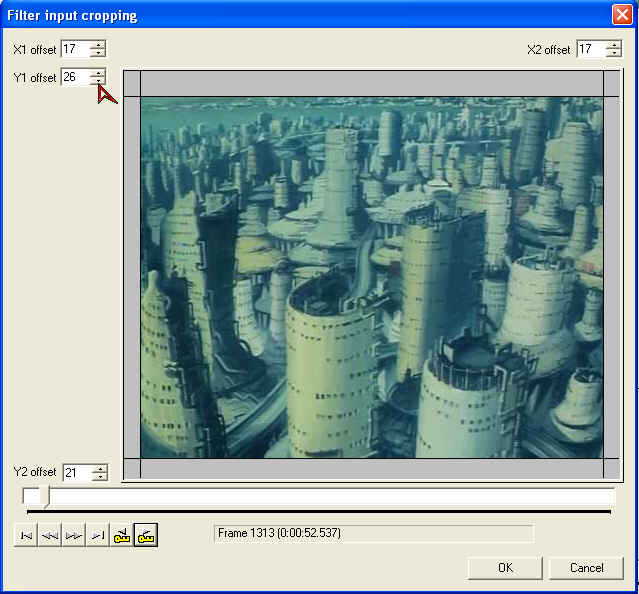Click the Y2 offset label
This screenshot has width=639, height=594.
pyautogui.click(x=35, y=472)
